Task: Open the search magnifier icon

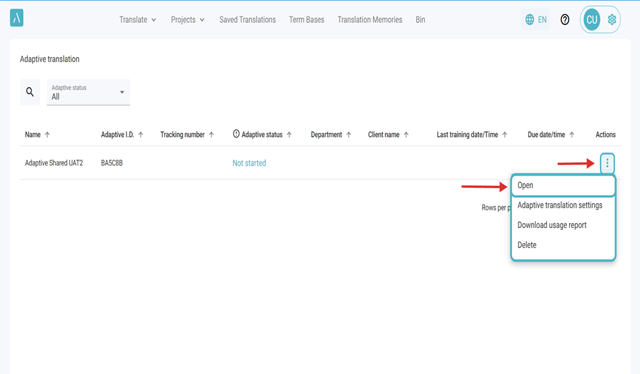Action: (x=30, y=92)
